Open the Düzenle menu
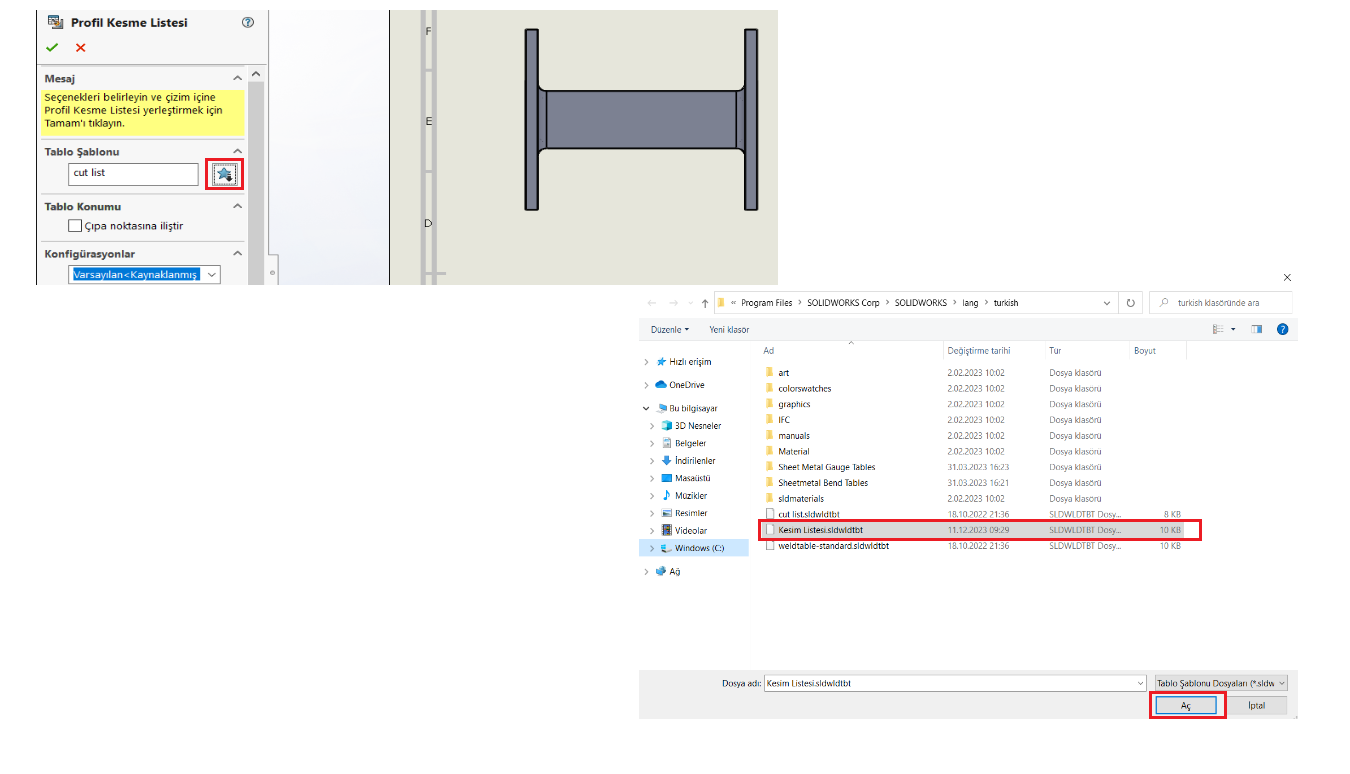The height and width of the screenshot is (774, 1350). coord(669,329)
